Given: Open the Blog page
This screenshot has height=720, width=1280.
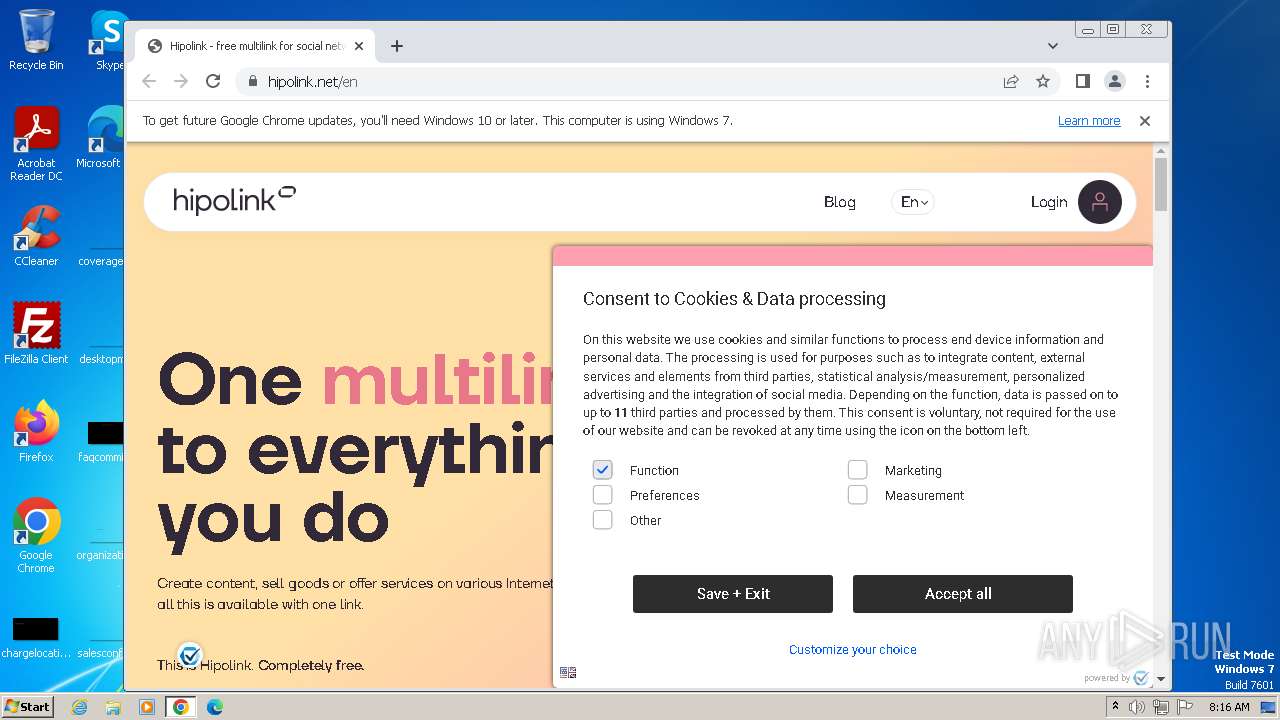Looking at the screenshot, I should click(840, 202).
